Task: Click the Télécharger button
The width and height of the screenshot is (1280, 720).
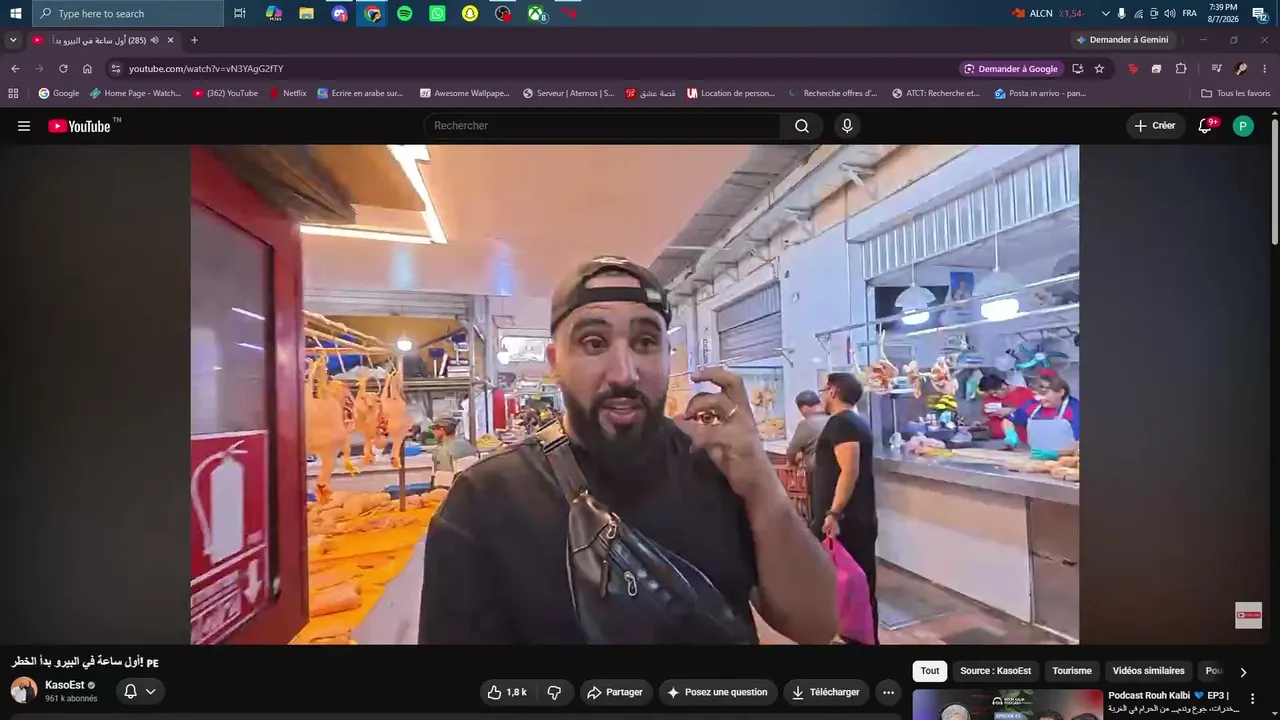Action: [826, 692]
